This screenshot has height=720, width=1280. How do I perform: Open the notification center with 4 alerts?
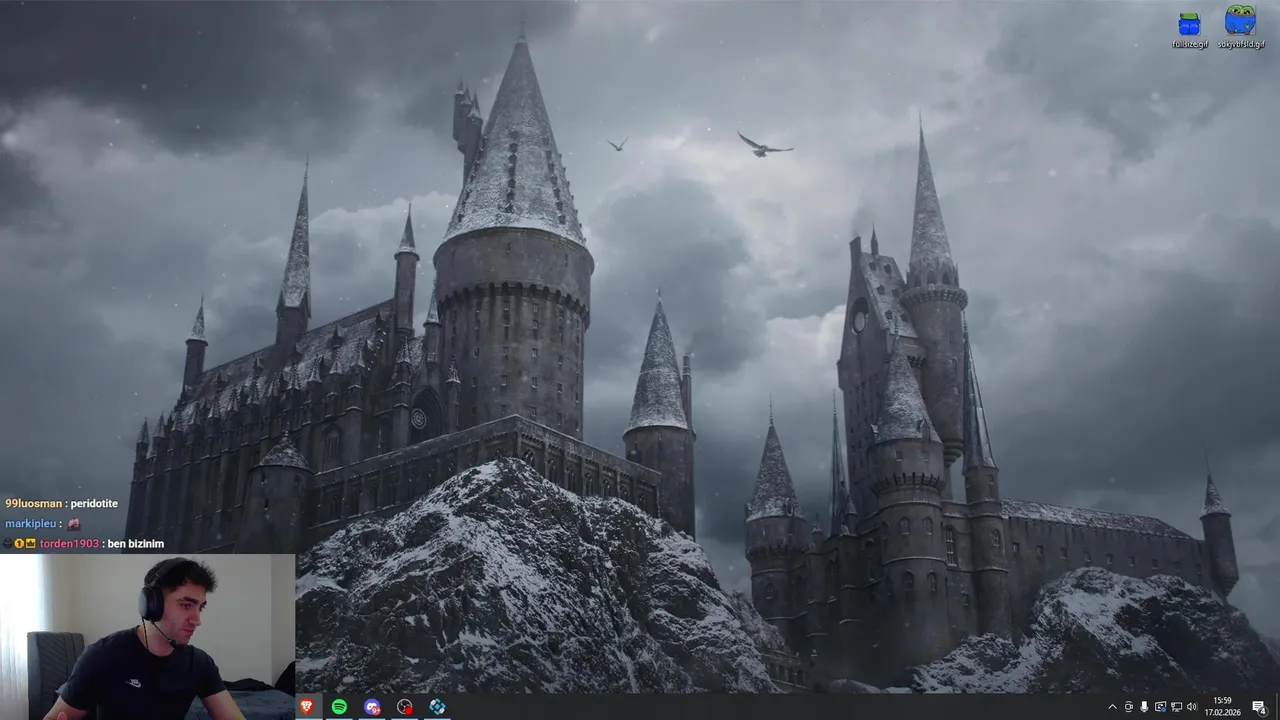(1259, 707)
